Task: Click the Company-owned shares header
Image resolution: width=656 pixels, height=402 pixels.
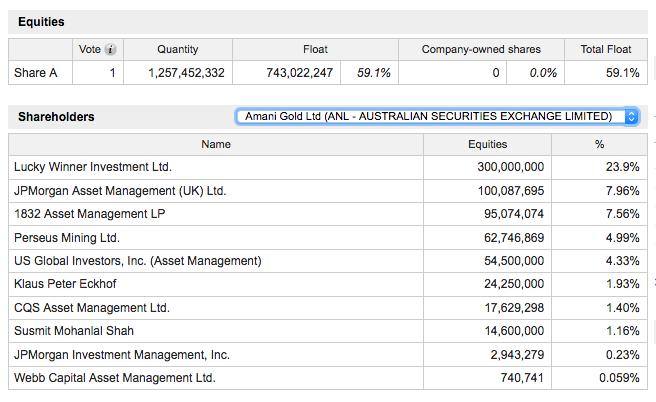Action: 482,49
